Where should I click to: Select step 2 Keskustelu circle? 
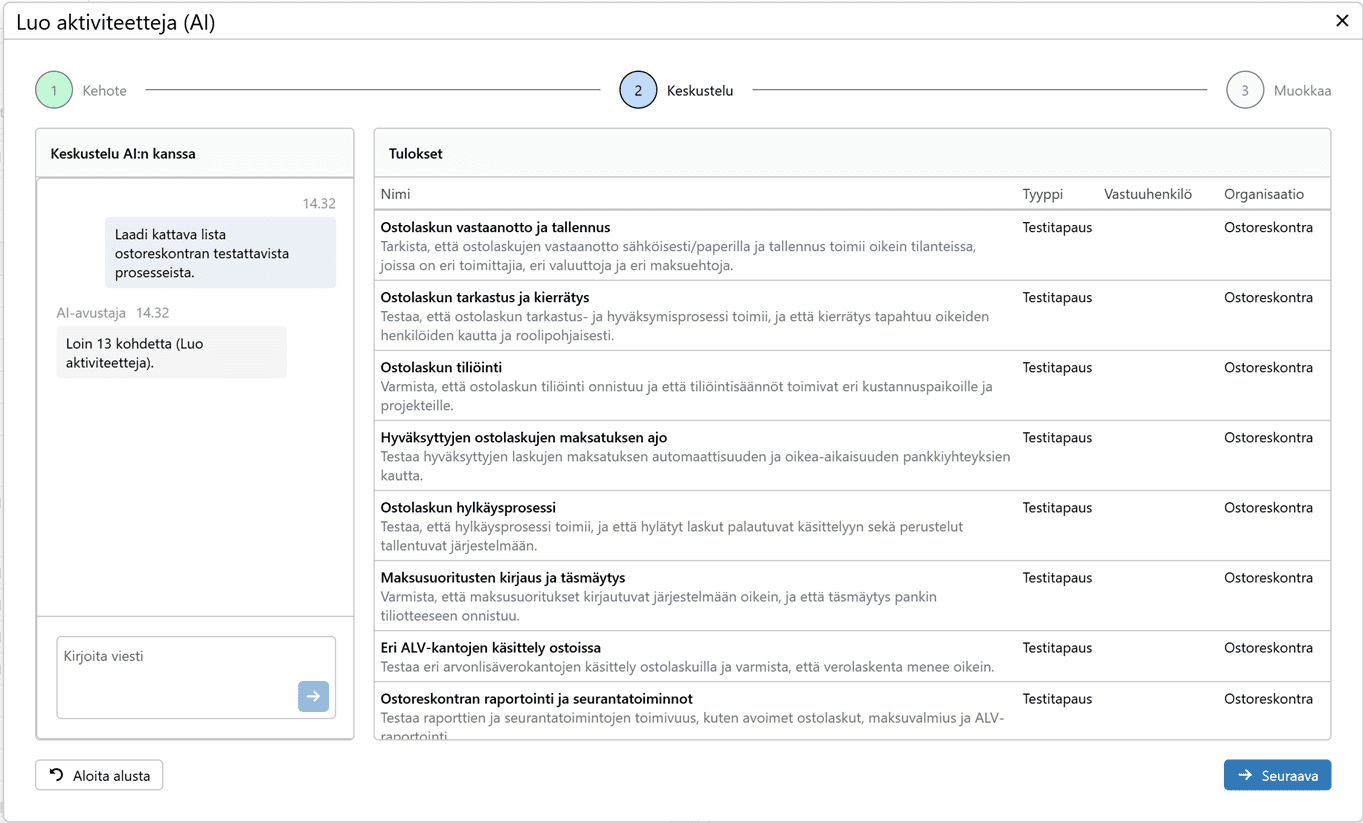pyautogui.click(x=638, y=90)
